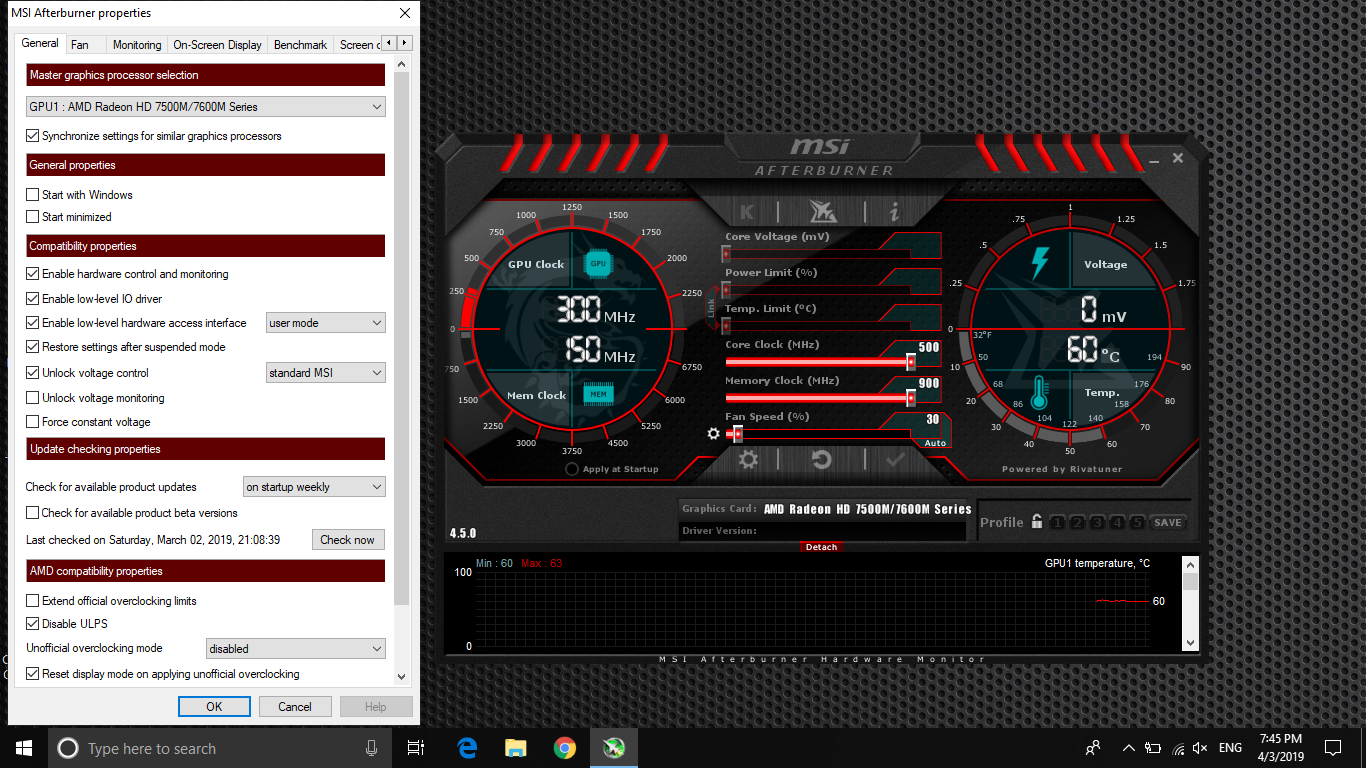Select profile slot 4
Image resolution: width=1366 pixels, height=768 pixels.
[x=1118, y=522]
